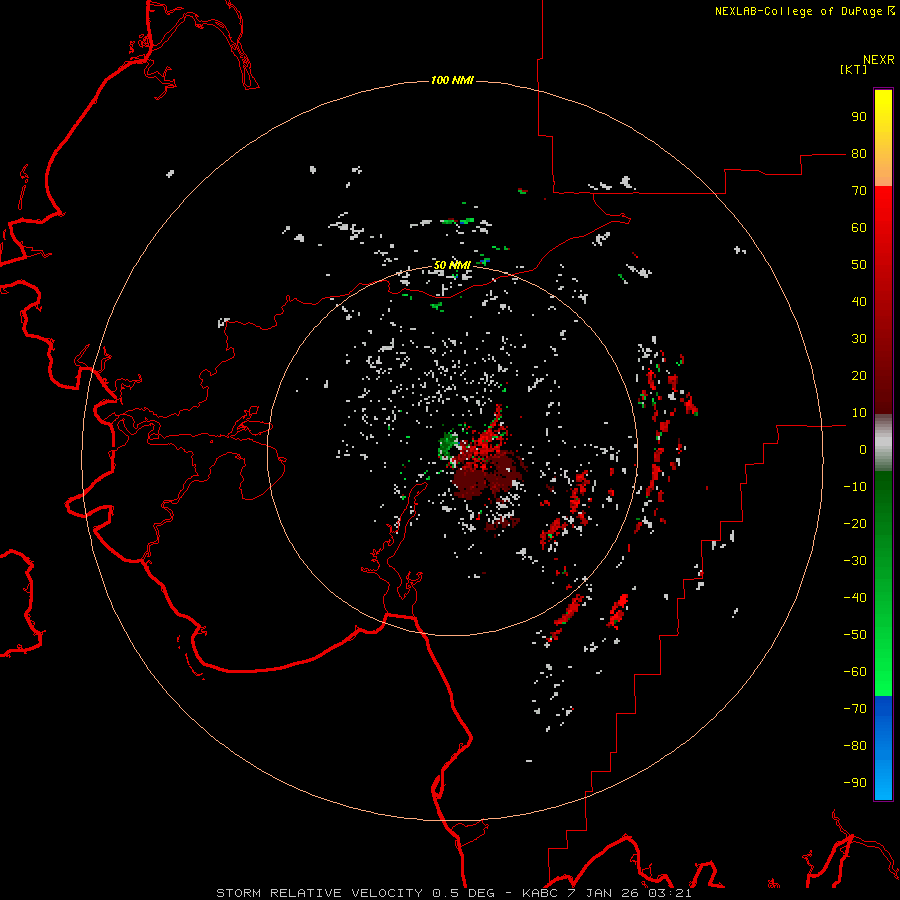Click the blue bottom segment of the color bar
The image size is (900, 900).
coord(883,748)
